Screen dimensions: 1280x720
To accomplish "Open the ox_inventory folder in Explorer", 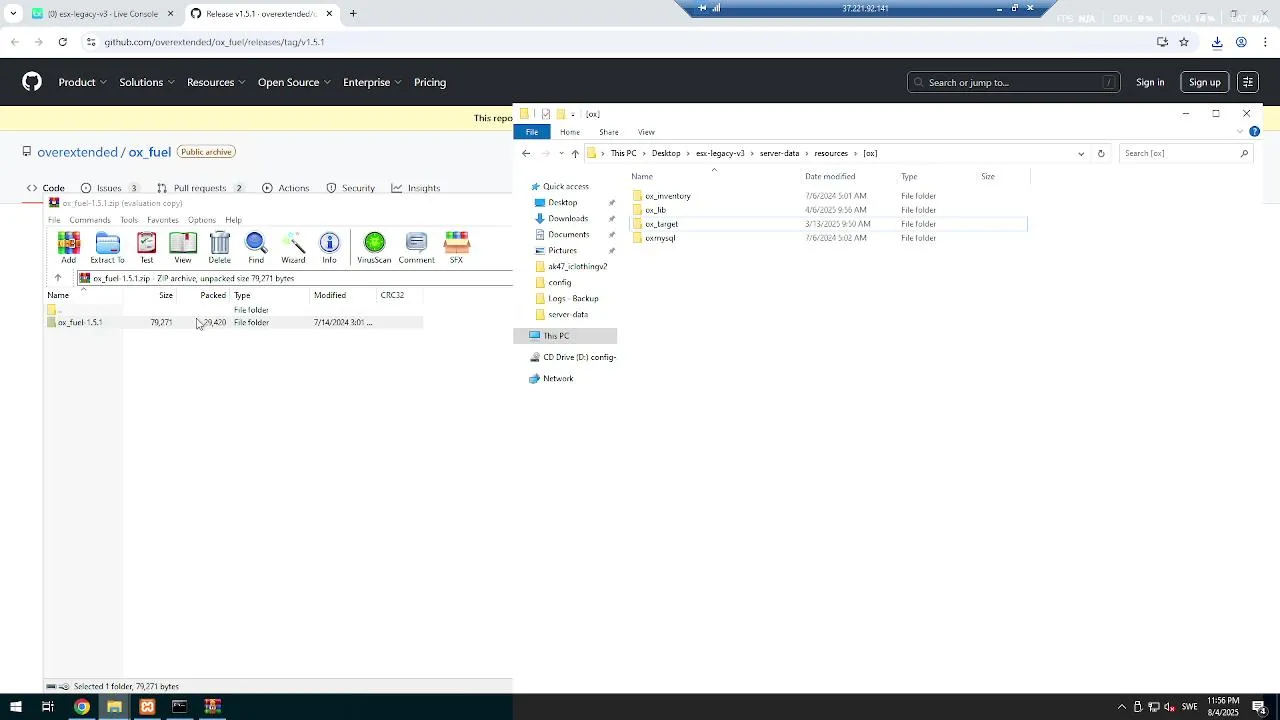I will 667,196.
